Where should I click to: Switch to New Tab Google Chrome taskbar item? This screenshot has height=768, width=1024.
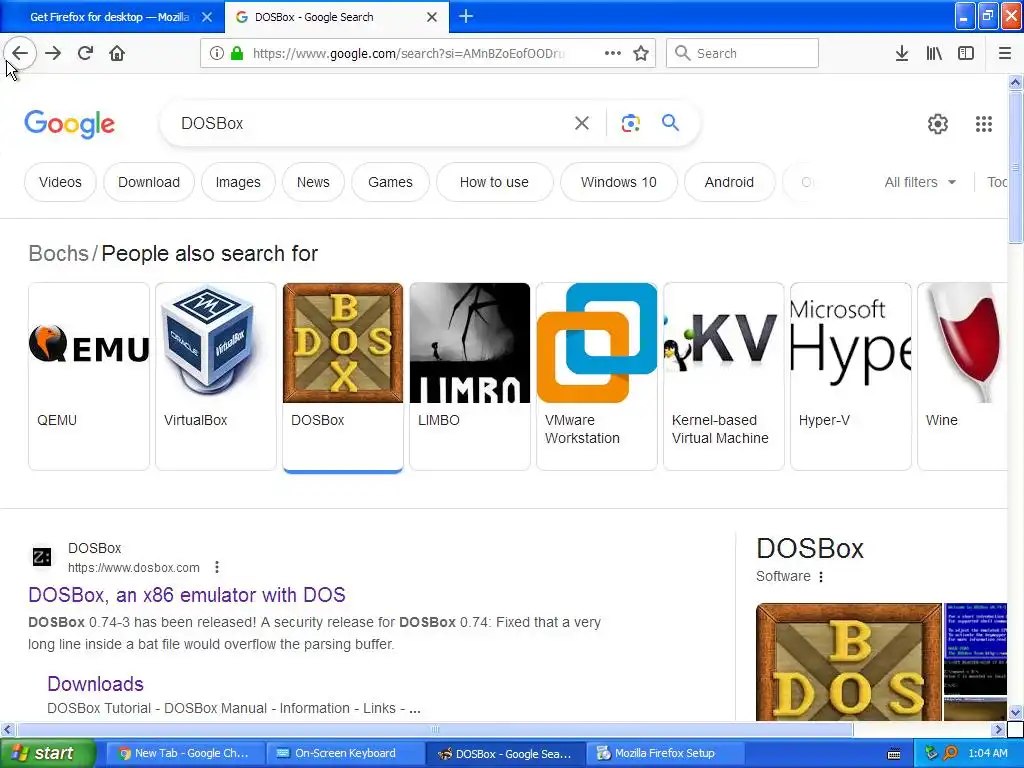[x=184, y=754]
